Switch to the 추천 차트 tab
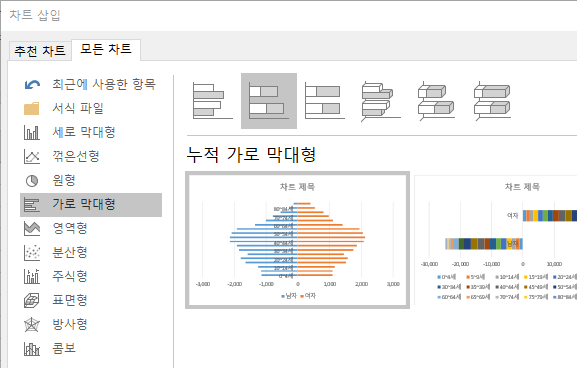This screenshot has height=368, width=577. point(40,50)
